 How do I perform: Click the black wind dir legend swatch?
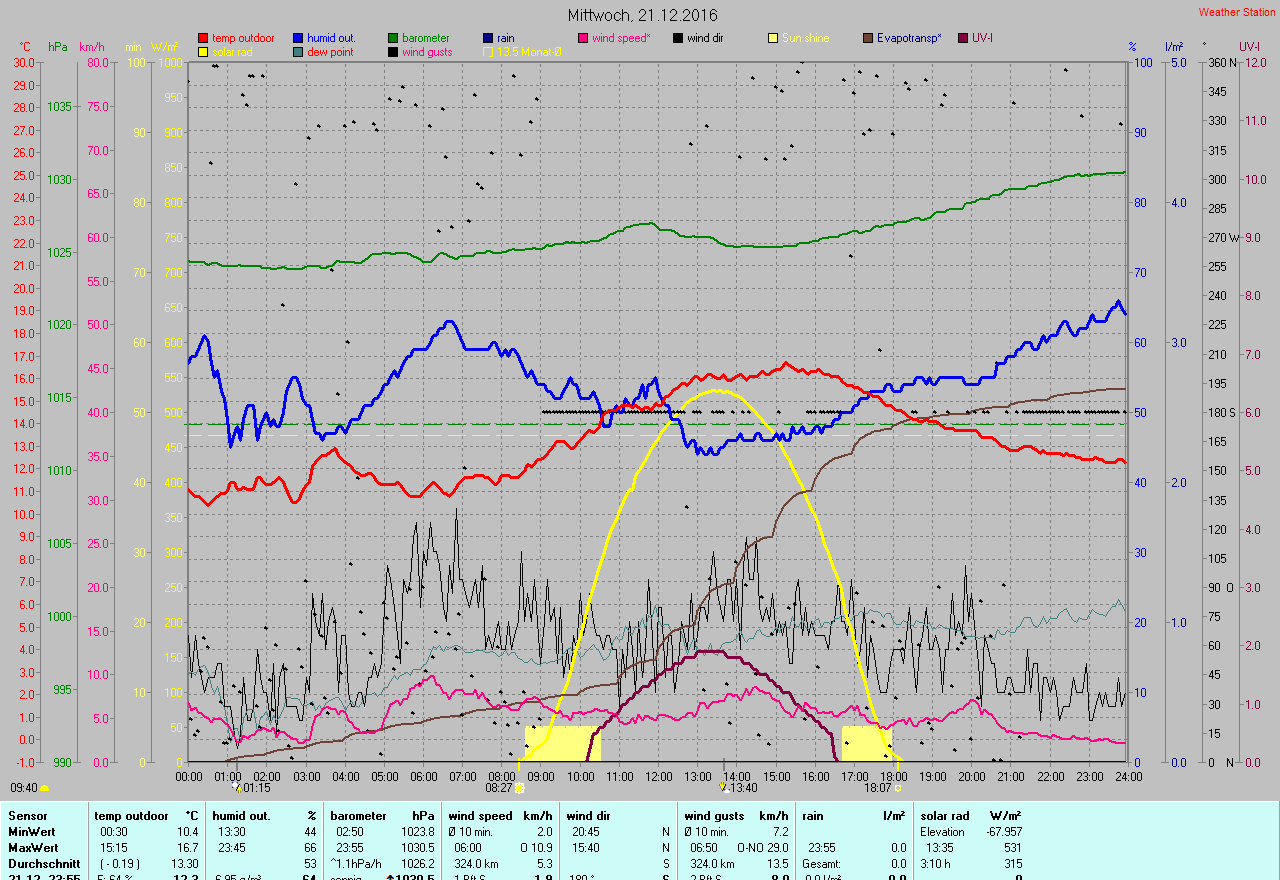678,38
